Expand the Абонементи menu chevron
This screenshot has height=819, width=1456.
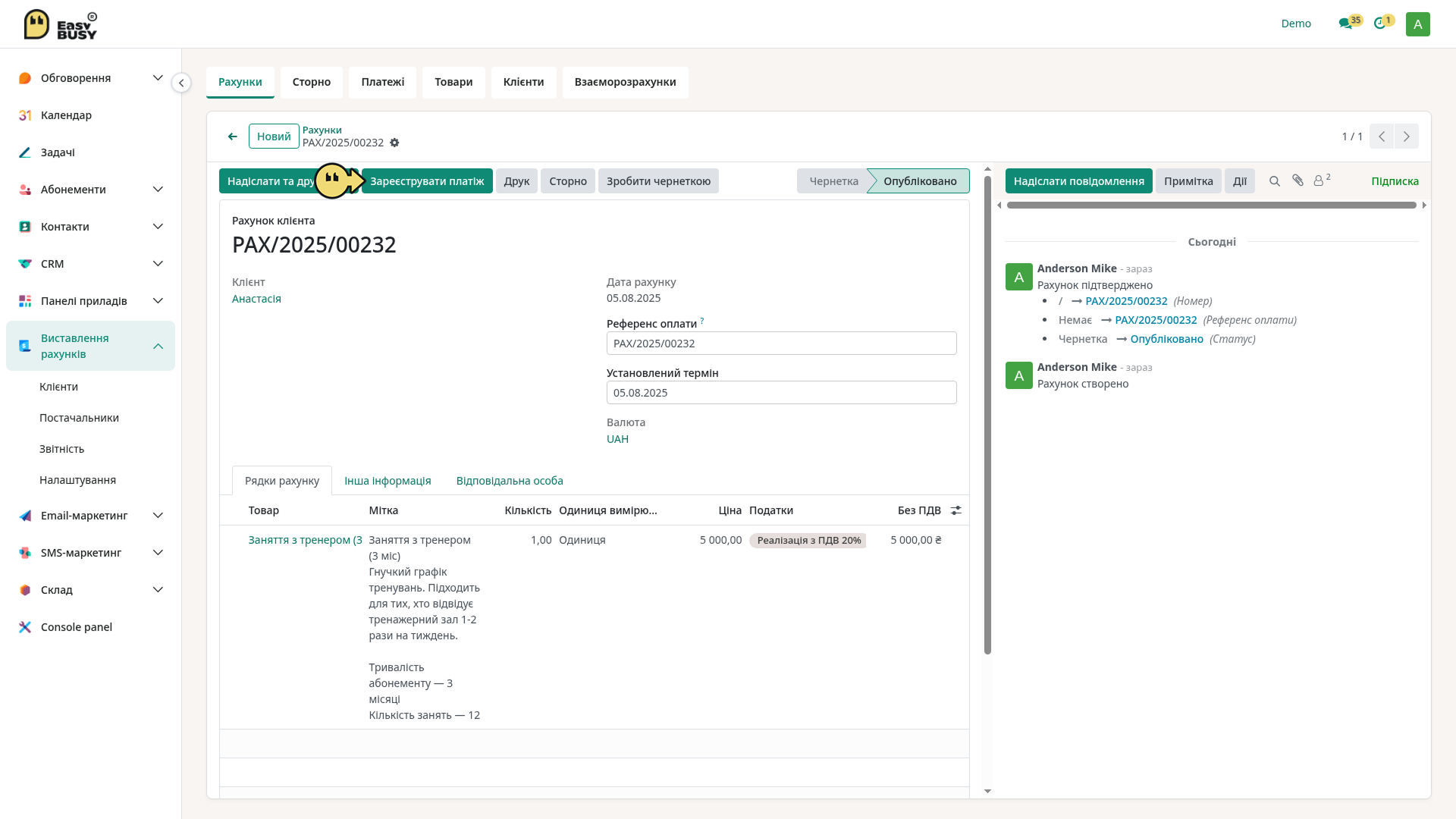point(158,190)
